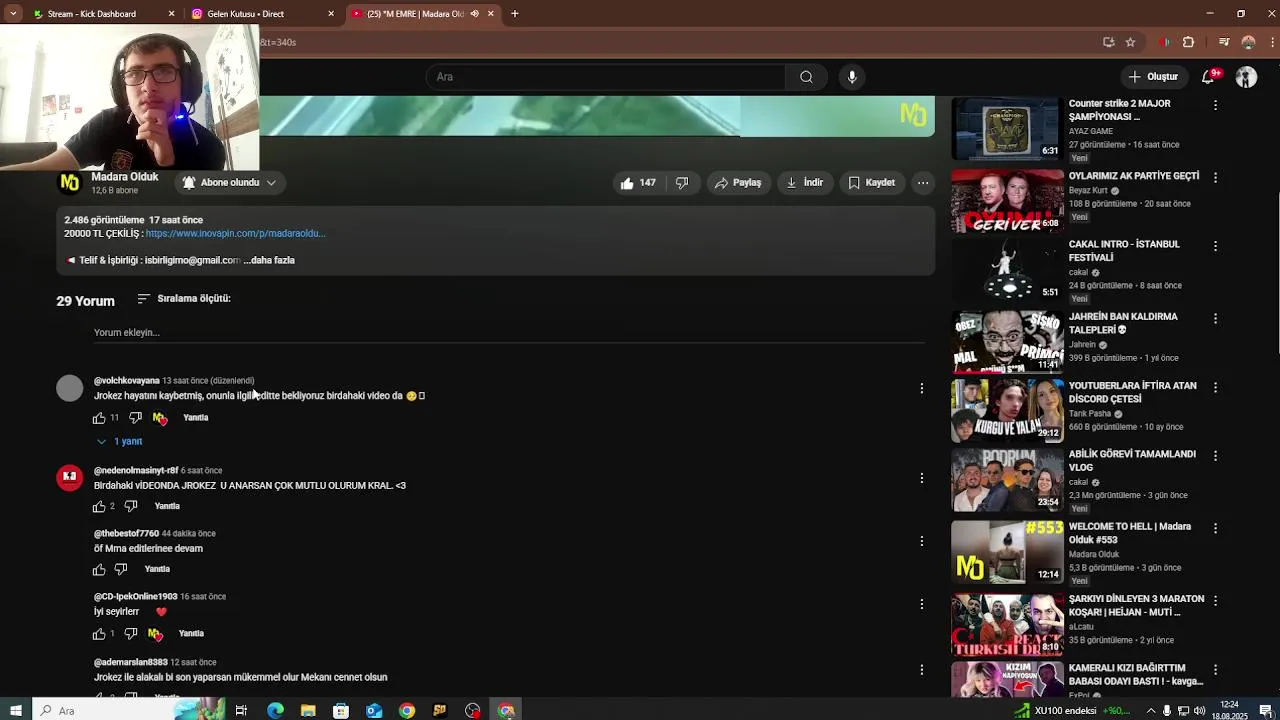This screenshot has width=1280, height=720.
Task: Open Microsoft Store from the taskbar
Action: point(341,711)
